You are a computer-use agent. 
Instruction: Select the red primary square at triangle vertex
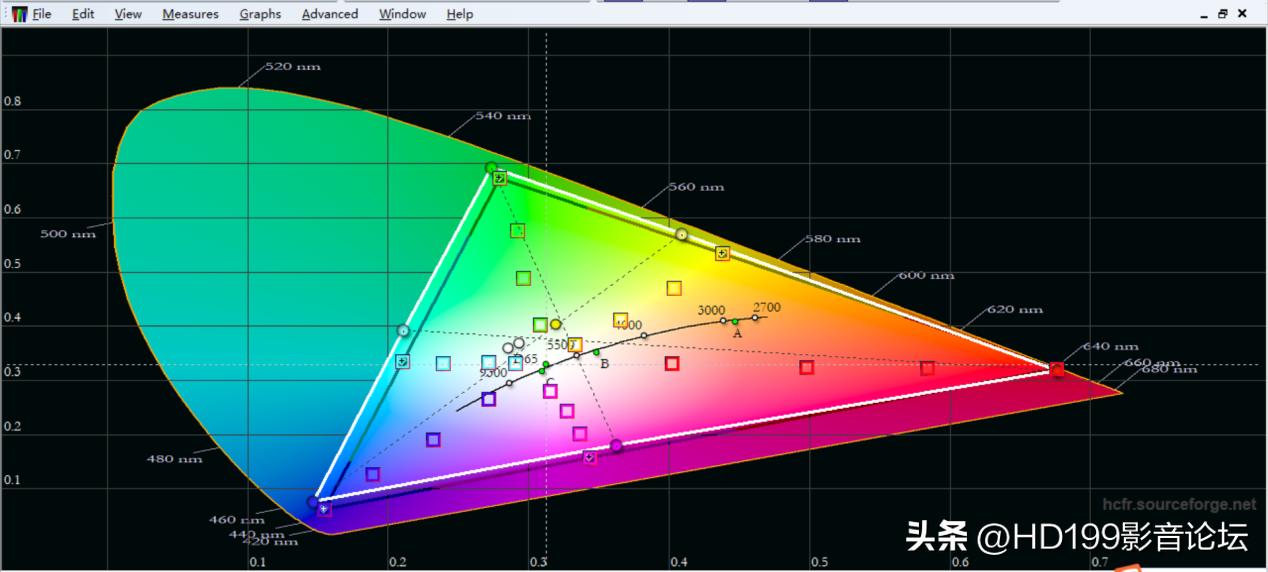click(1057, 370)
